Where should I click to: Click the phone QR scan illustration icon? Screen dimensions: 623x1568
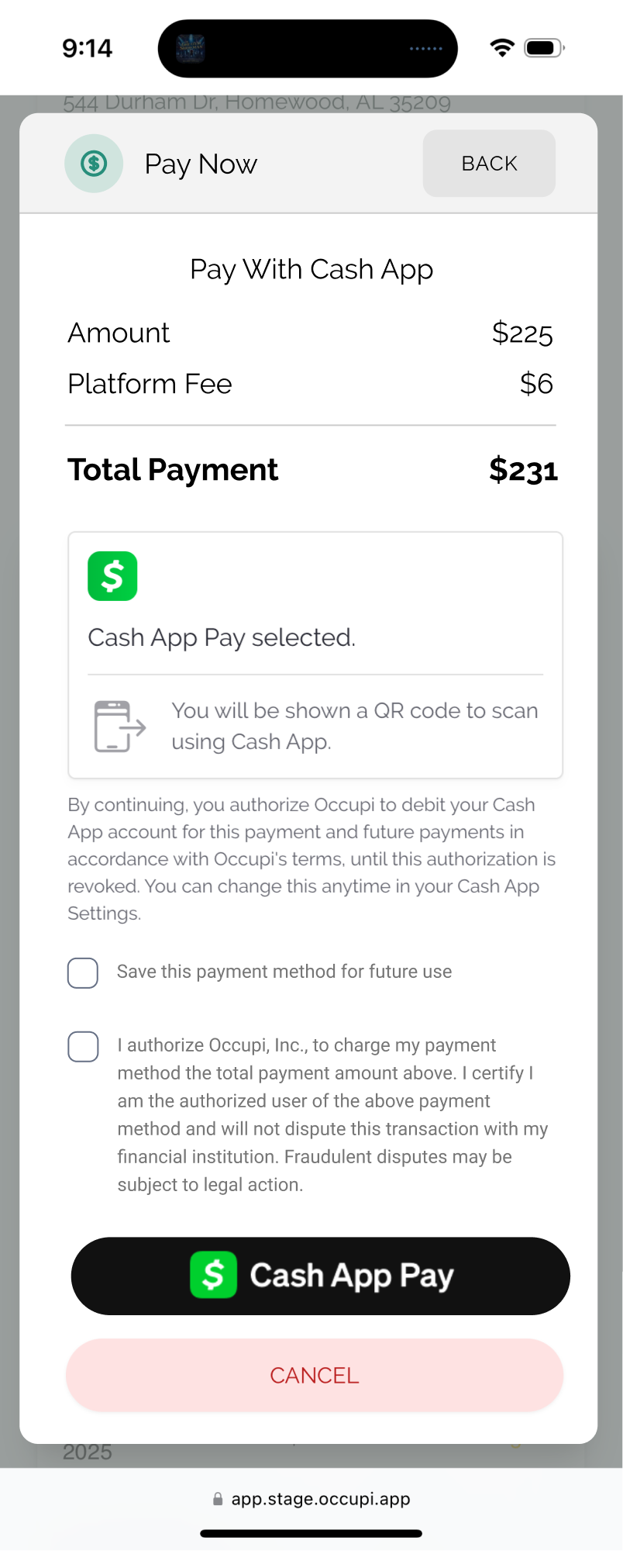click(120, 727)
